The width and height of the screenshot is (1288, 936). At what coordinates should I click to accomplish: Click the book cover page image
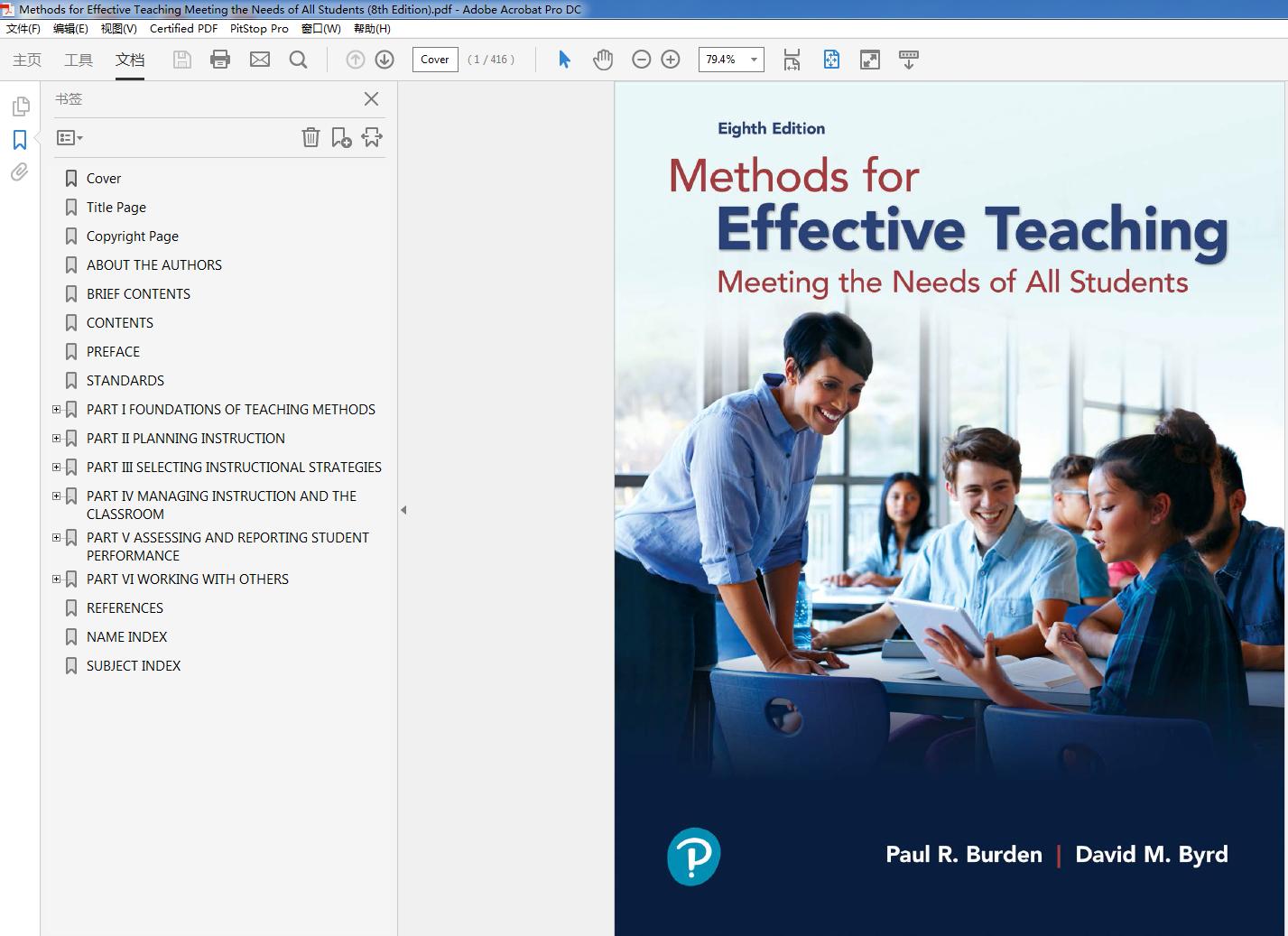click(950, 509)
